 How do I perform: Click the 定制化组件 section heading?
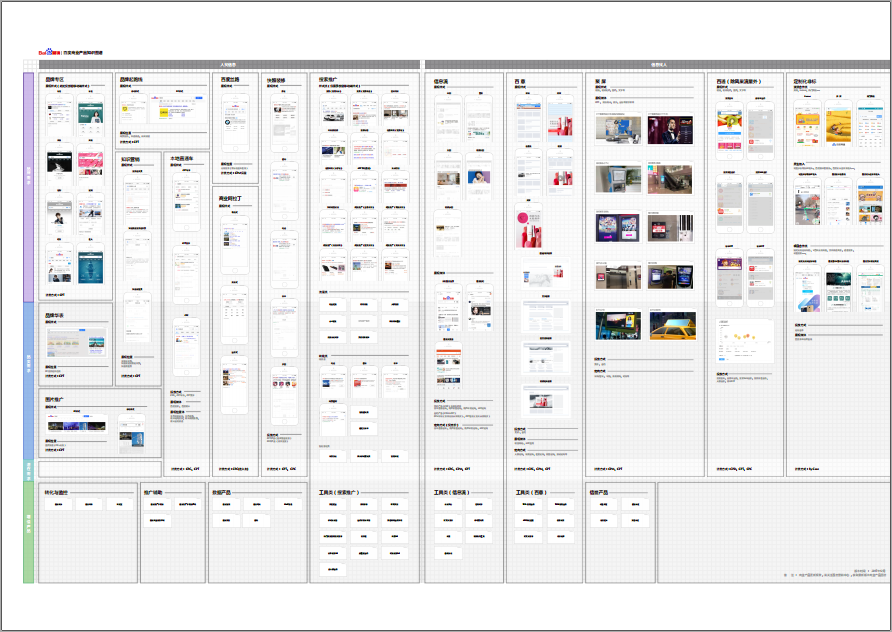808,80
